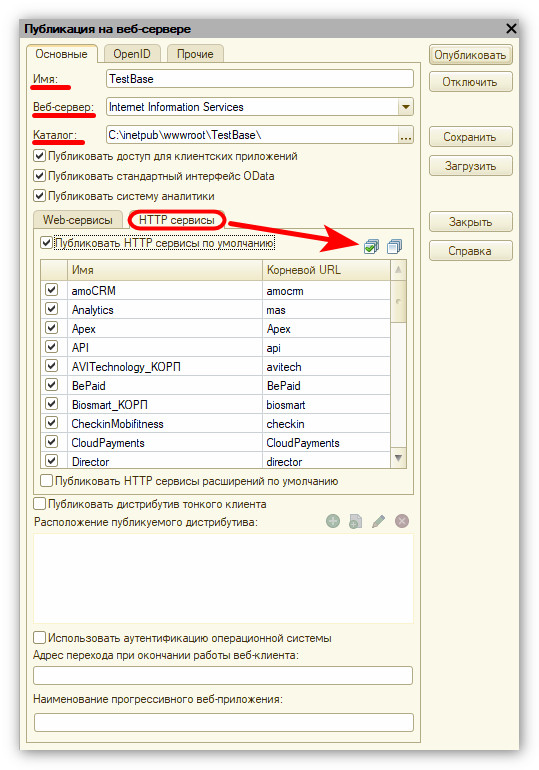539x770 pixels.
Task: Open the web server dropdown list
Action: (x=405, y=107)
